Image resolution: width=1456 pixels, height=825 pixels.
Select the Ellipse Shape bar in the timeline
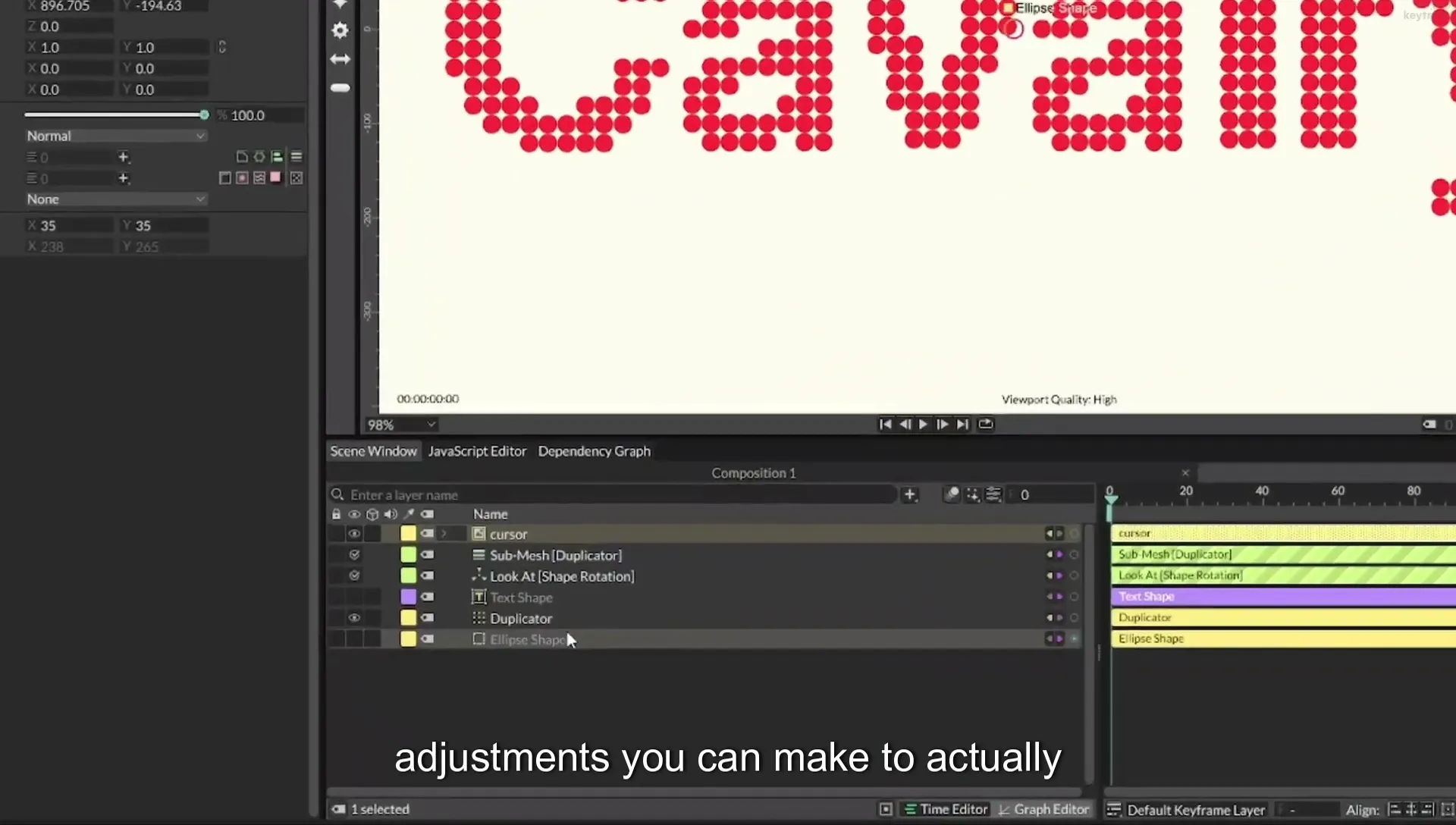point(1283,638)
